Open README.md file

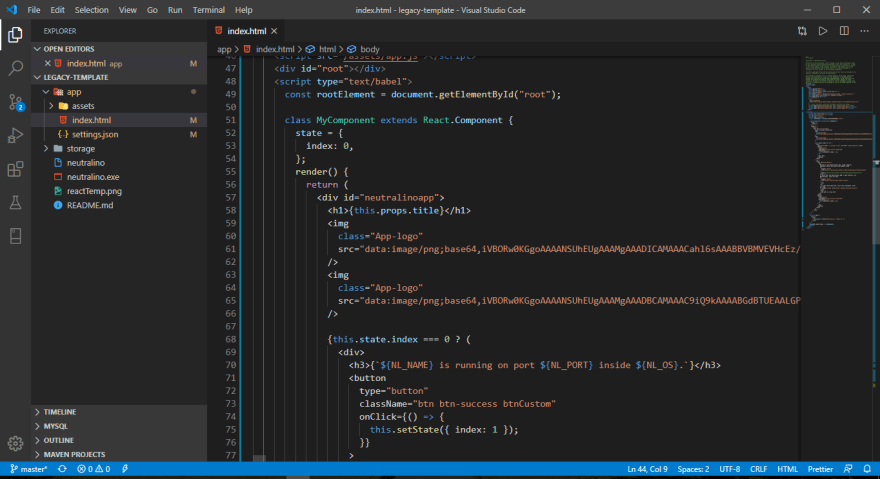(119, 205)
